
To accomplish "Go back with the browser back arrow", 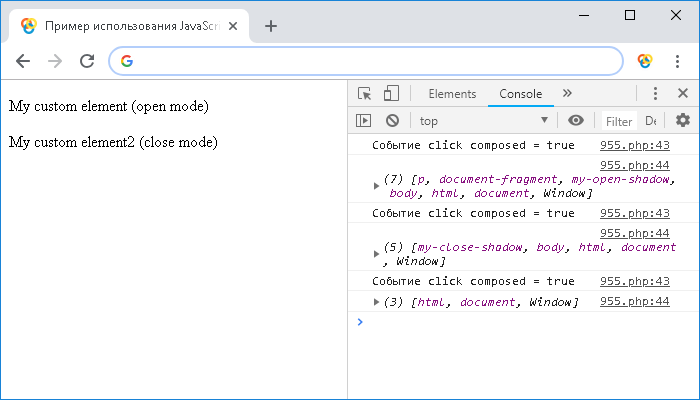I will click(x=23, y=61).
